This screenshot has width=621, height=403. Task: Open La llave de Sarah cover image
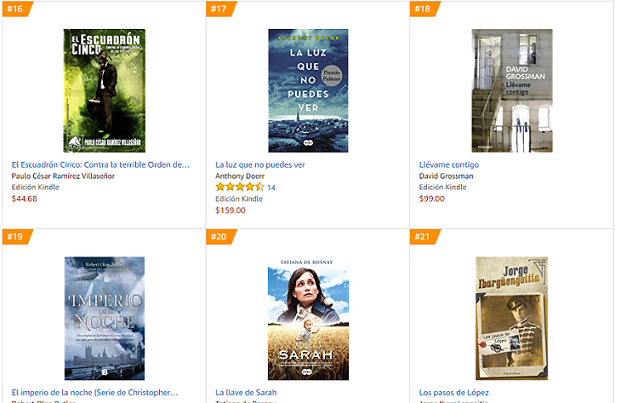(x=308, y=318)
